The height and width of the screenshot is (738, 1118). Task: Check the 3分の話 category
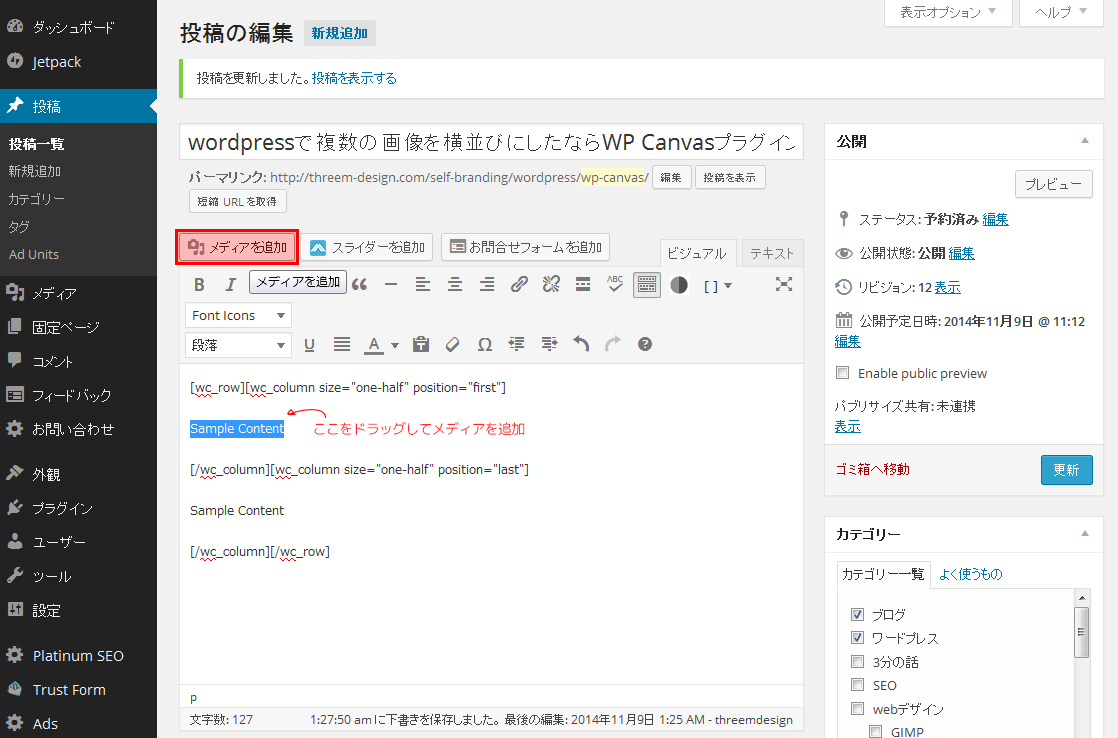[x=858, y=662]
